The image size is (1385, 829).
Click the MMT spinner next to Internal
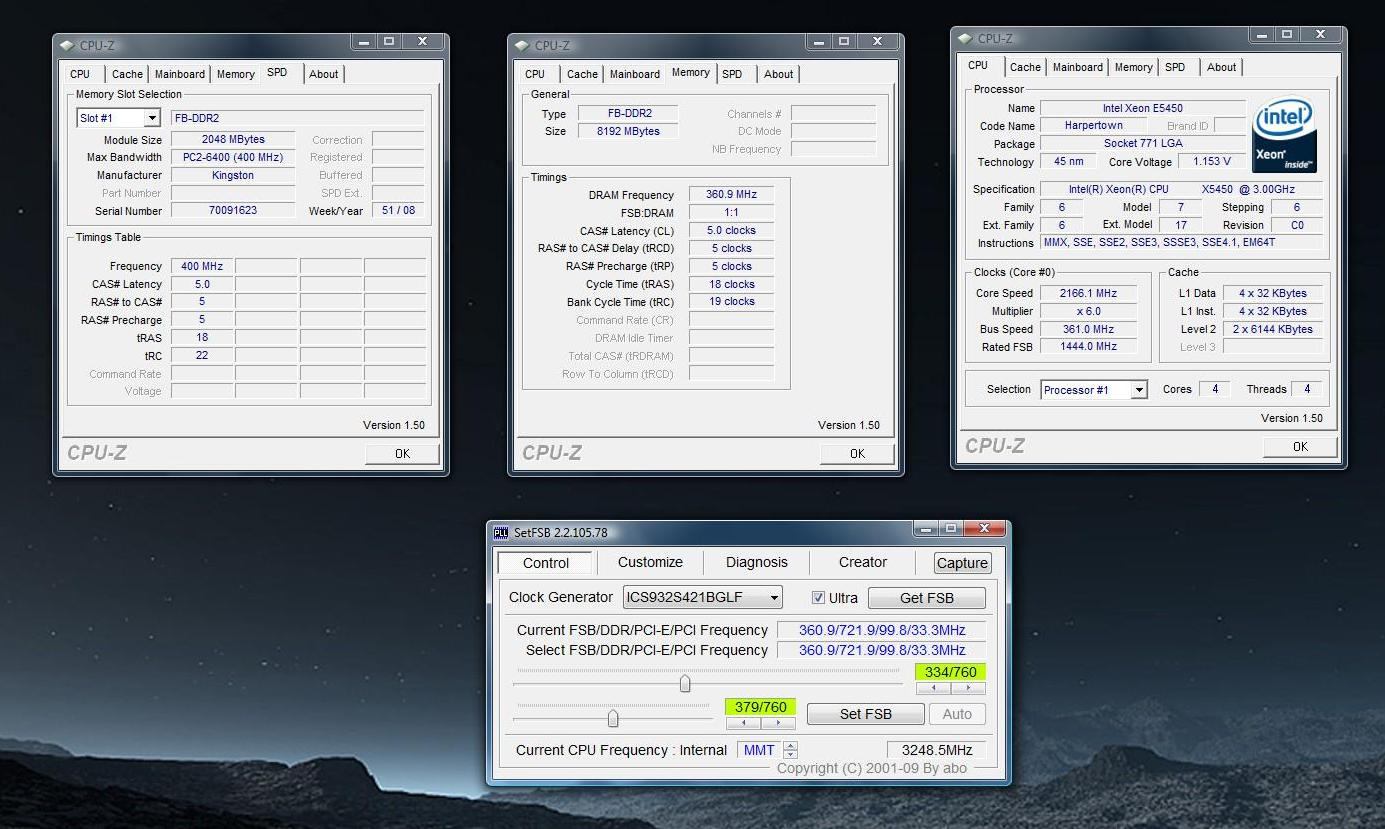(x=791, y=750)
